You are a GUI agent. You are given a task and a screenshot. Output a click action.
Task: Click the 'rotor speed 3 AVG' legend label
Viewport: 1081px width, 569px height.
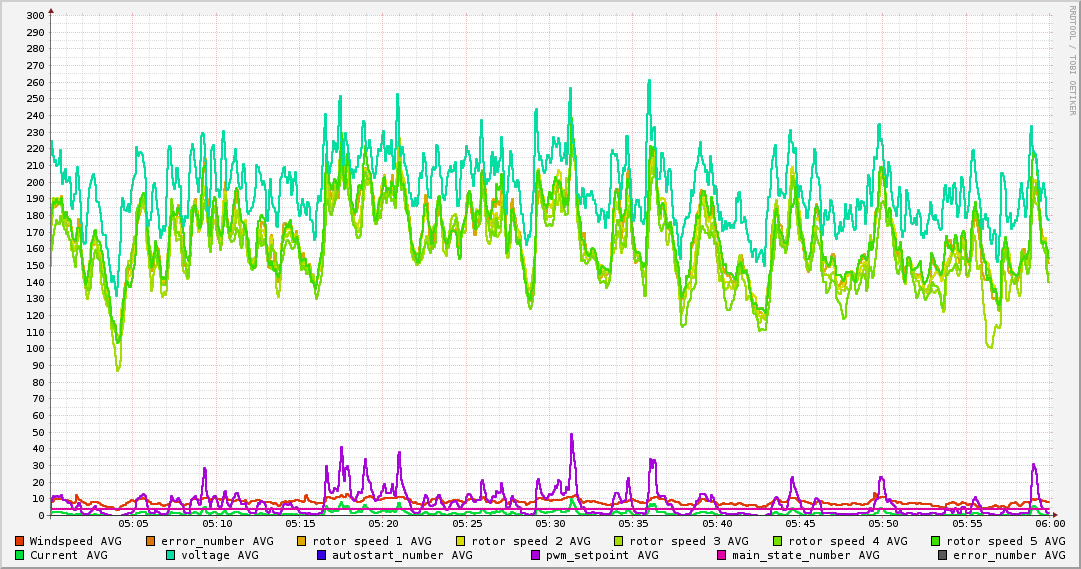(689, 541)
